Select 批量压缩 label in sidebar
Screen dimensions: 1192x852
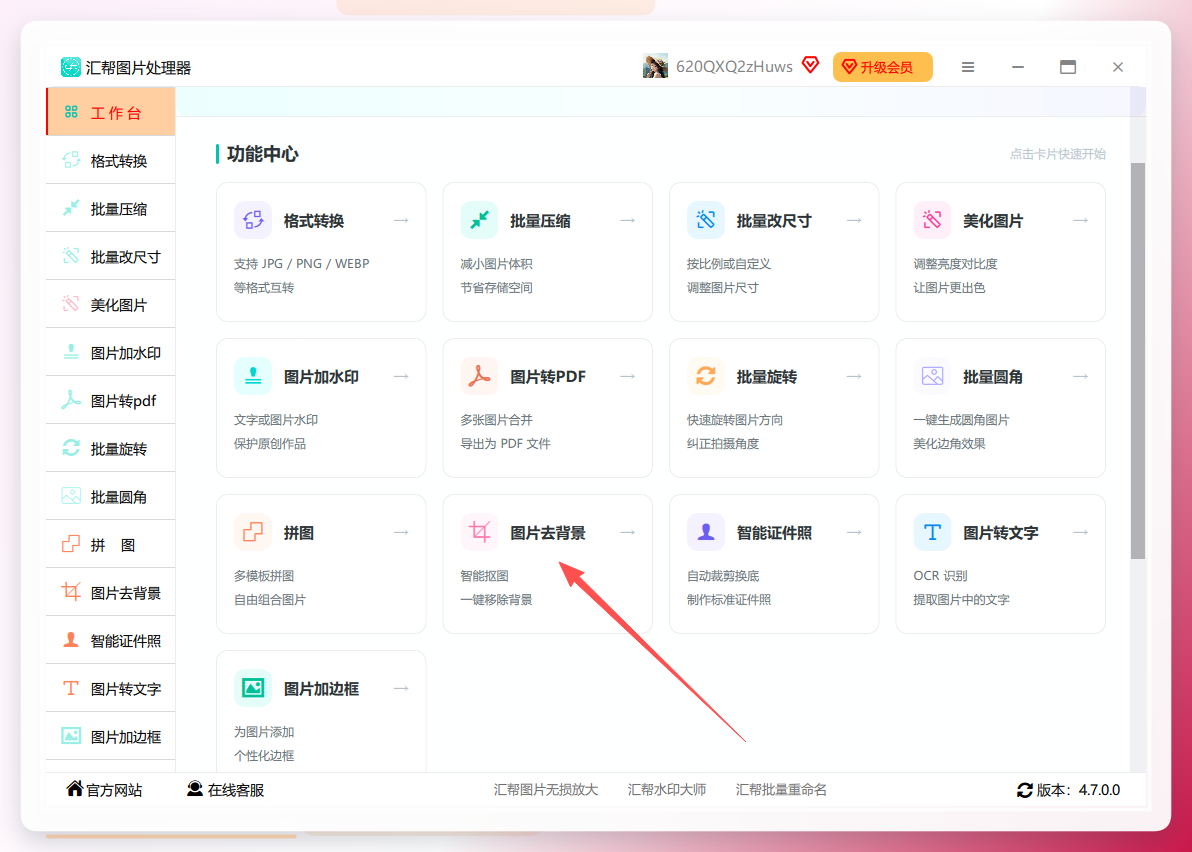[x=119, y=209]
